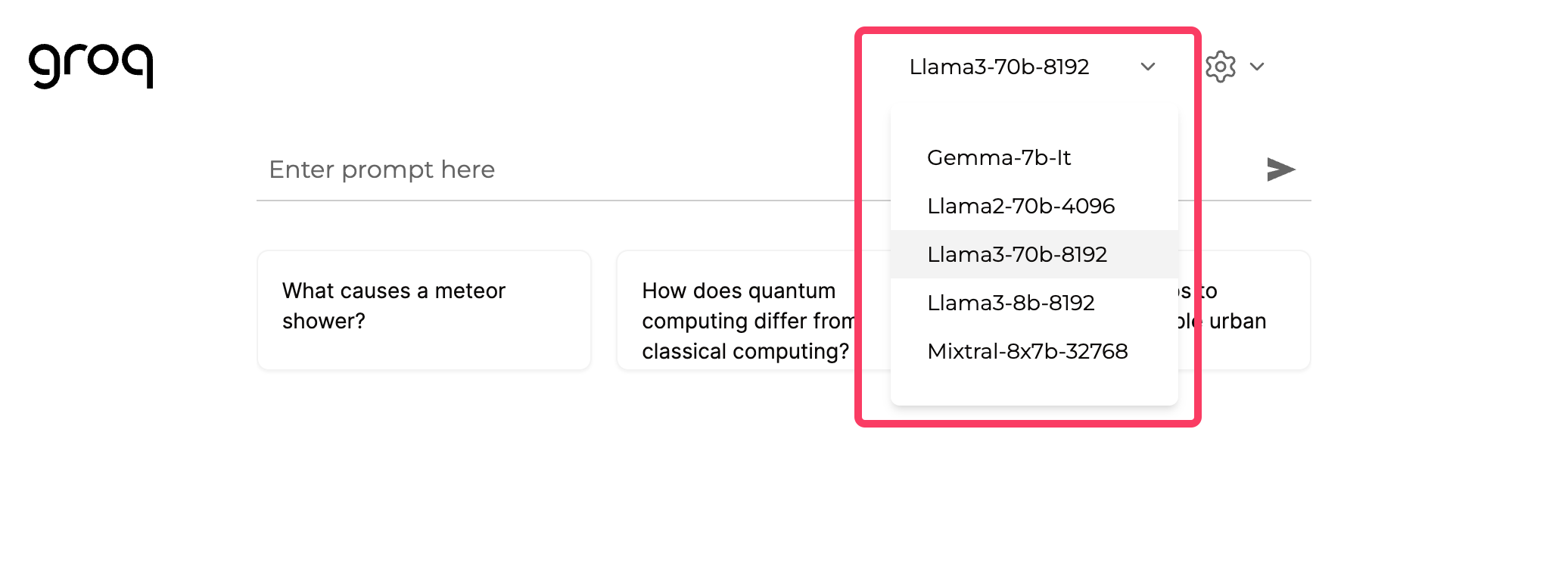The width and height of the screenshot is (1568, 566).
Task: Pick the highlighted Llama3-70b-8192 list option
Action: click(x=1017, y=254)
